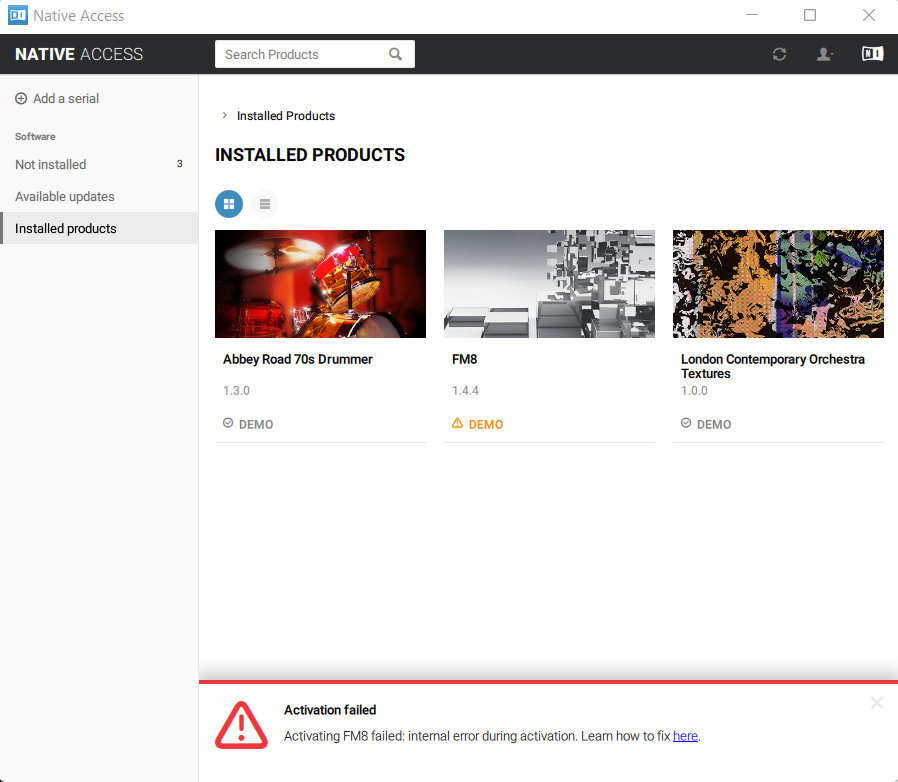The height and width of the screenshot is (782, 898).
Task: Click the red activation error icon
Action: point(241,725)
